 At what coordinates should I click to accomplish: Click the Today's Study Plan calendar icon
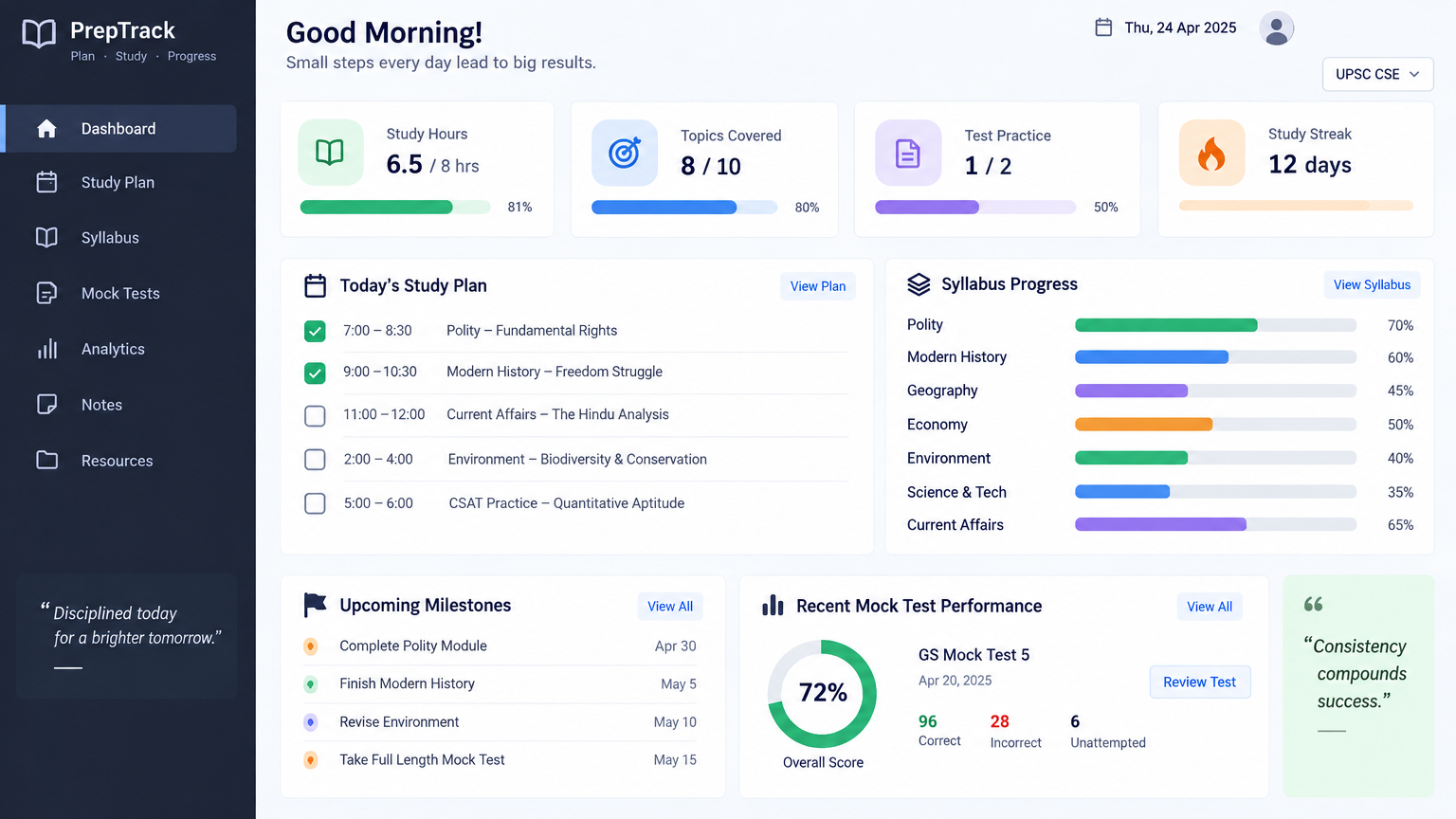click(x=315, y=286)
